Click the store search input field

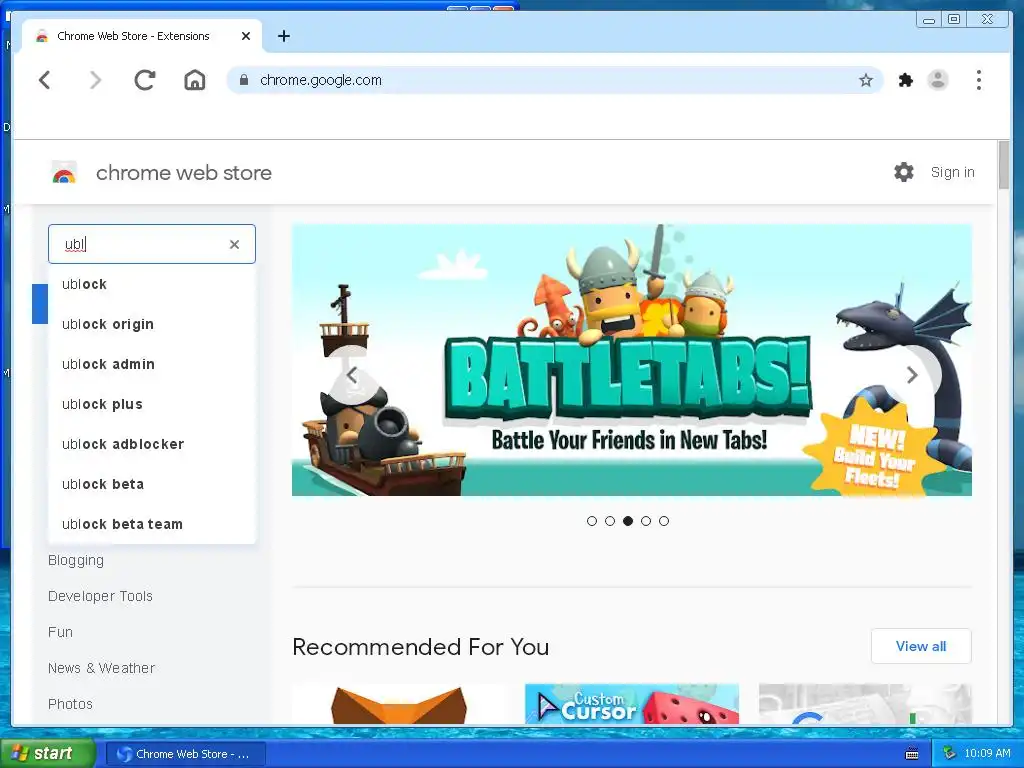[x=152, y=244]
